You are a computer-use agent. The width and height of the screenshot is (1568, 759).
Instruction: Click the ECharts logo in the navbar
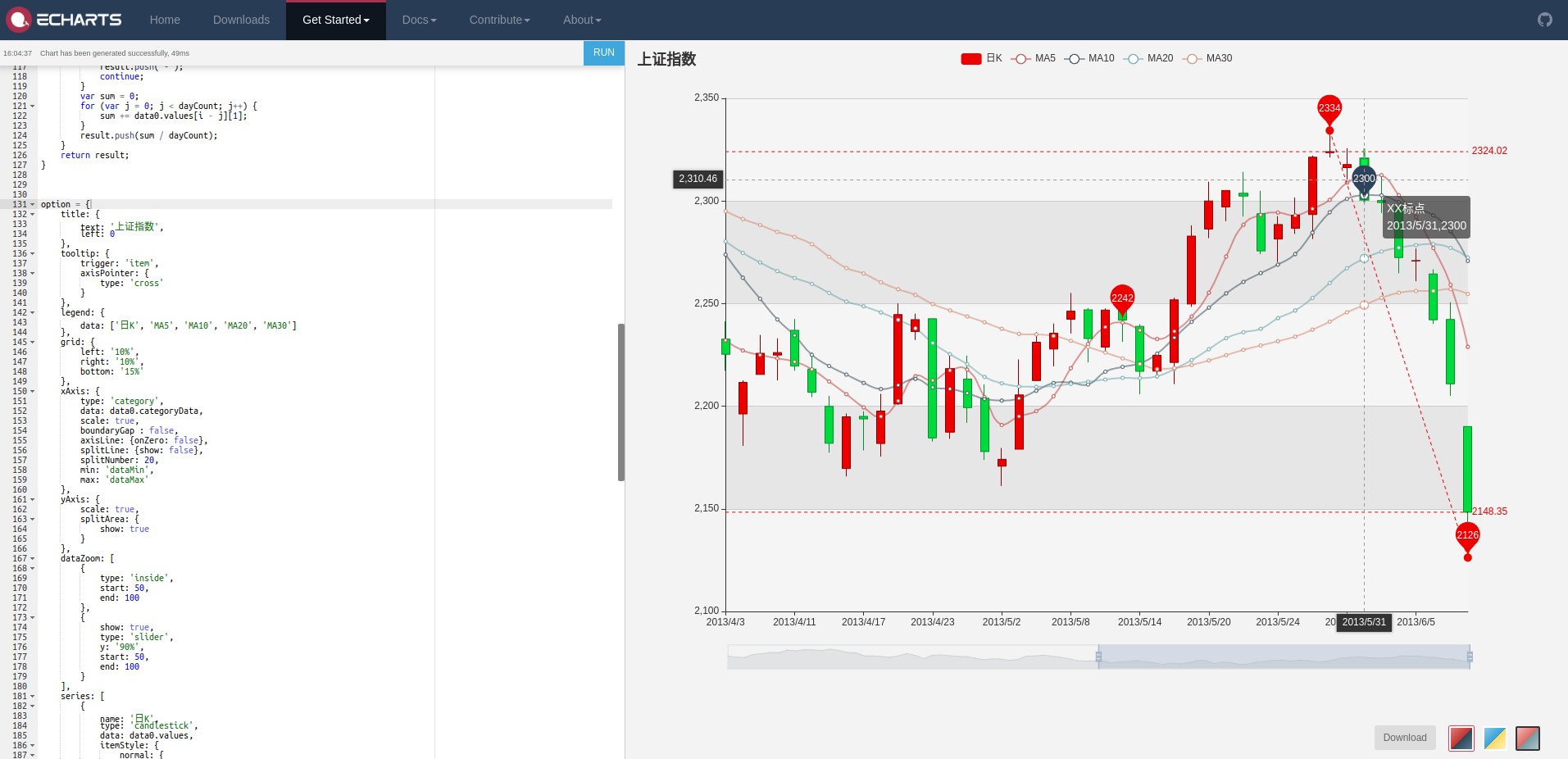tap(64, 19)
